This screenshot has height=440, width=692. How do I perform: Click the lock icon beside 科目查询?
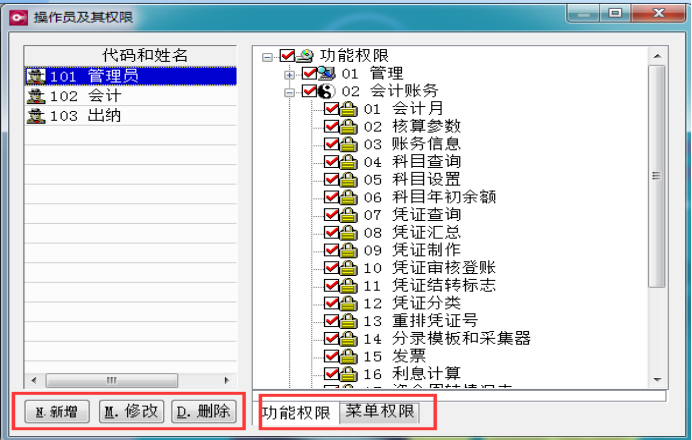349,162
